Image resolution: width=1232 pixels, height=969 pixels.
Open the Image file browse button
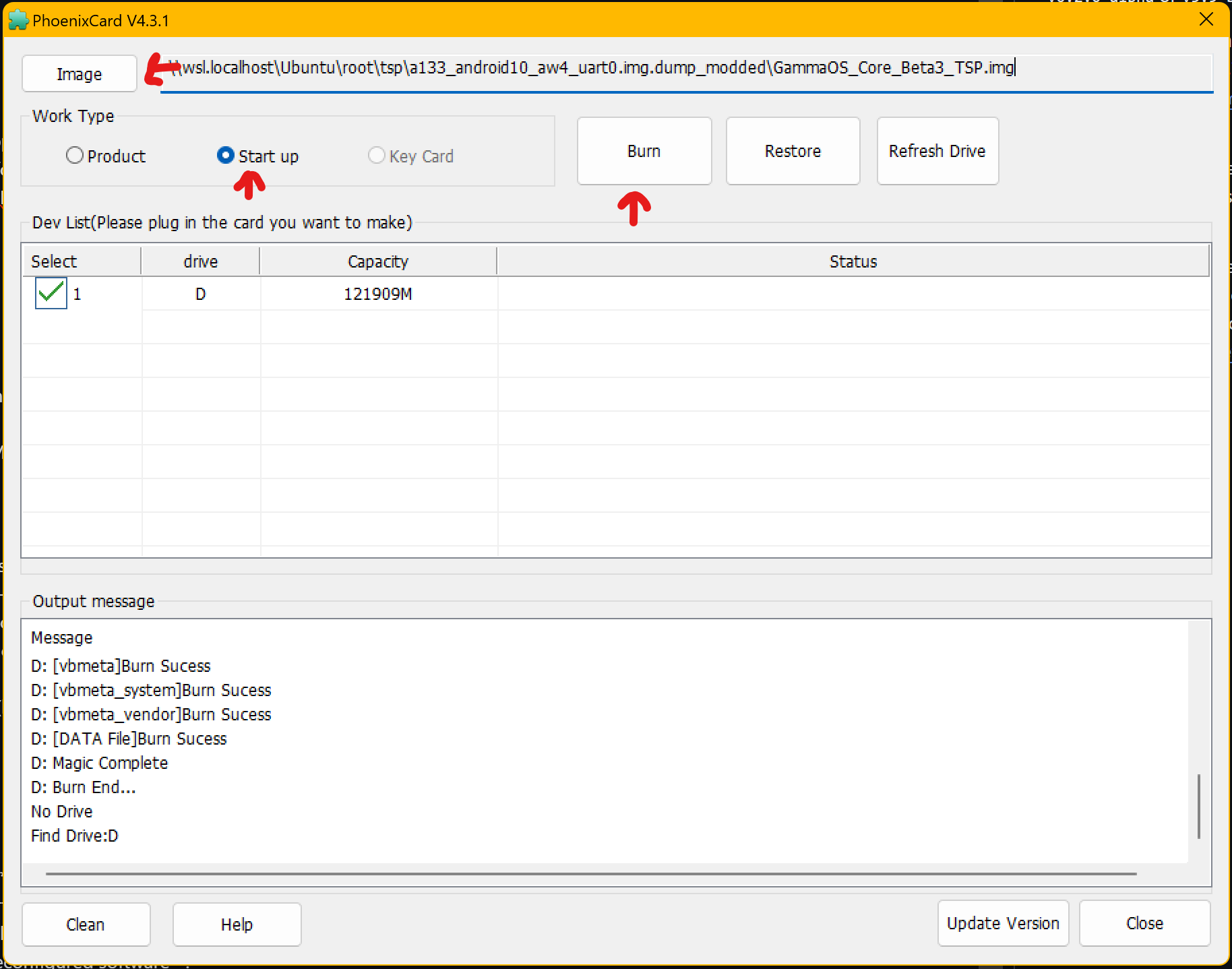(80, 74)
